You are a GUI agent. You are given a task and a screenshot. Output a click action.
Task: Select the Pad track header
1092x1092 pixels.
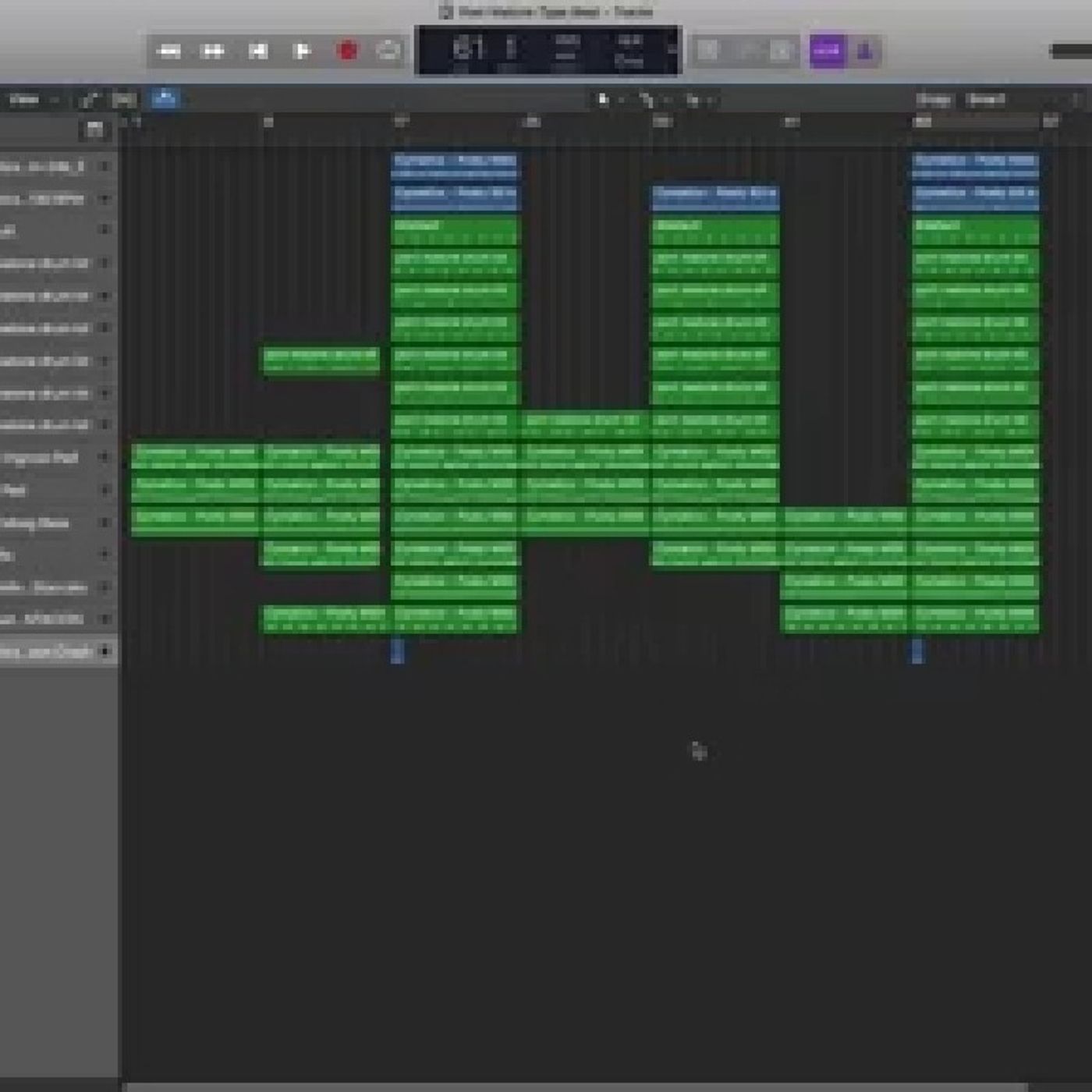pos(58,490)
